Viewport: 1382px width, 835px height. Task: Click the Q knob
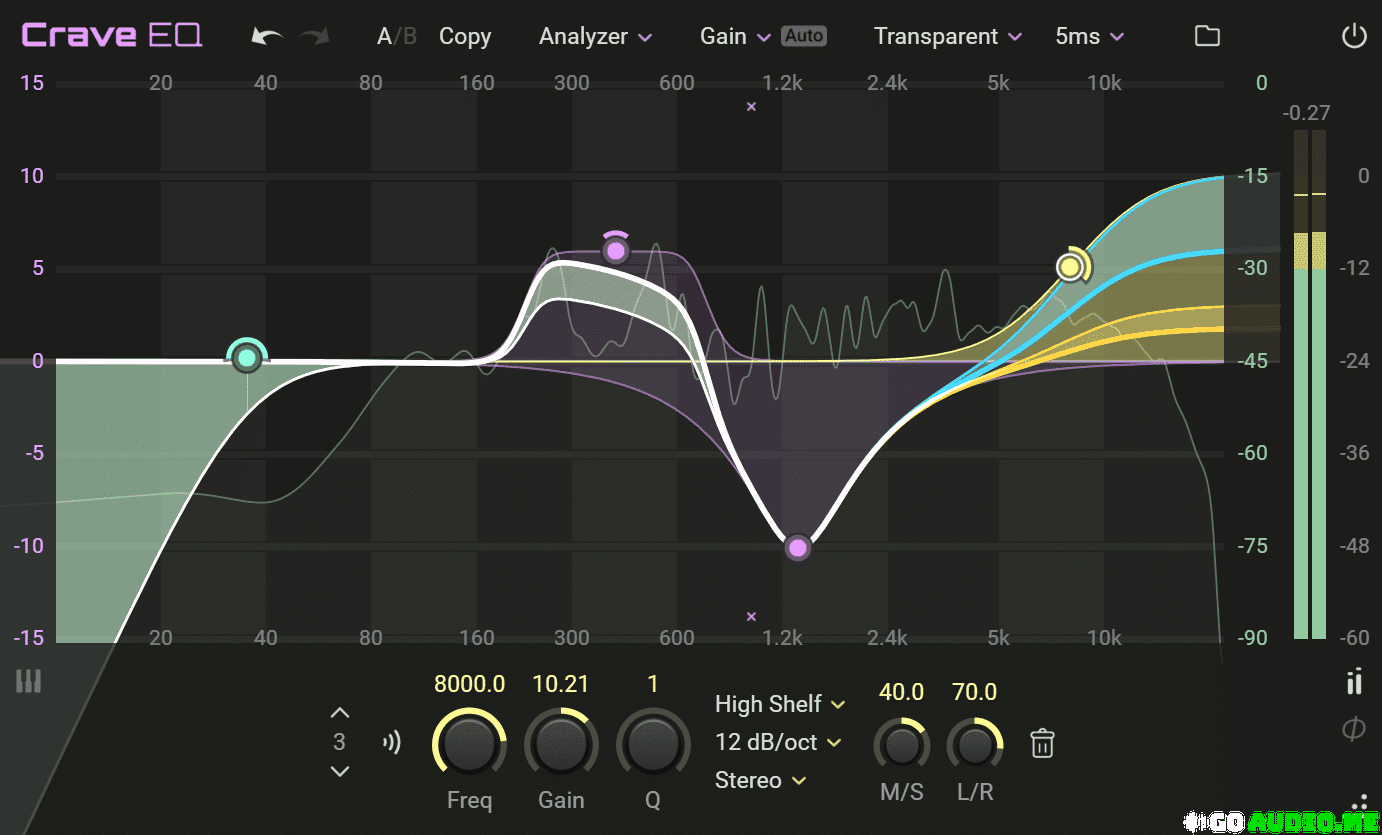click(653, 745)
